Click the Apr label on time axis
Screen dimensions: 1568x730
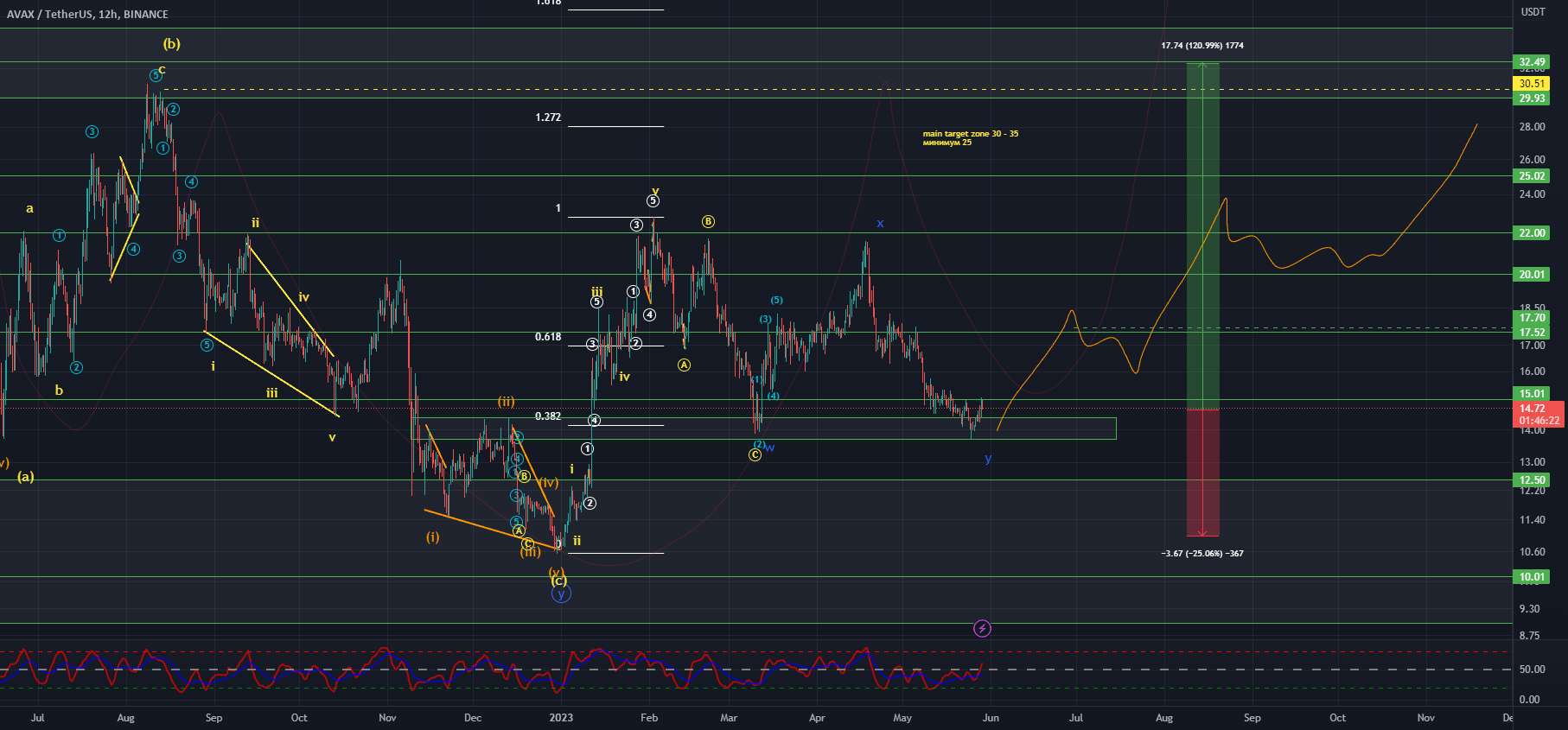817,718
